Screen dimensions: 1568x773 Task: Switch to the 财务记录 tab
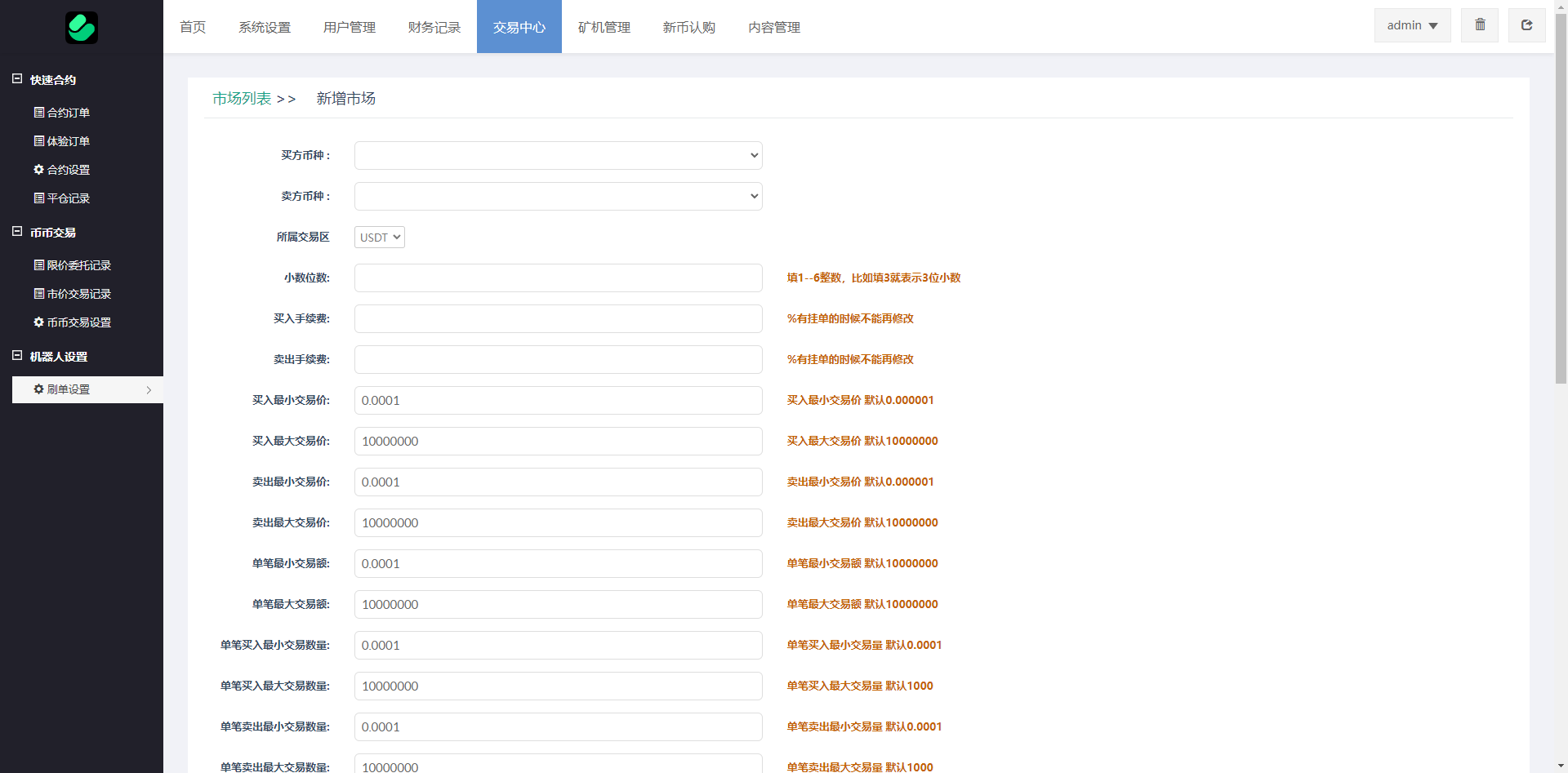click(x=434, y=27)
